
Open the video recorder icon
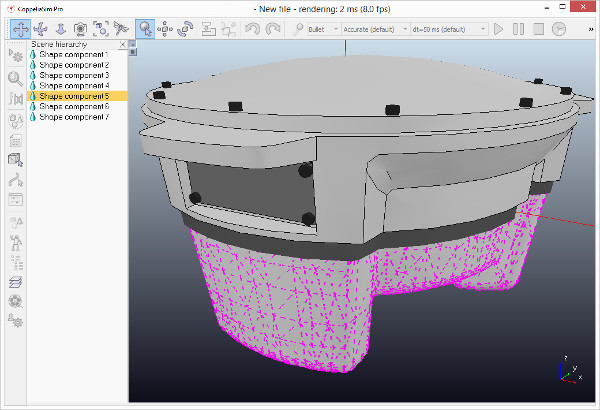click(16, 301)
